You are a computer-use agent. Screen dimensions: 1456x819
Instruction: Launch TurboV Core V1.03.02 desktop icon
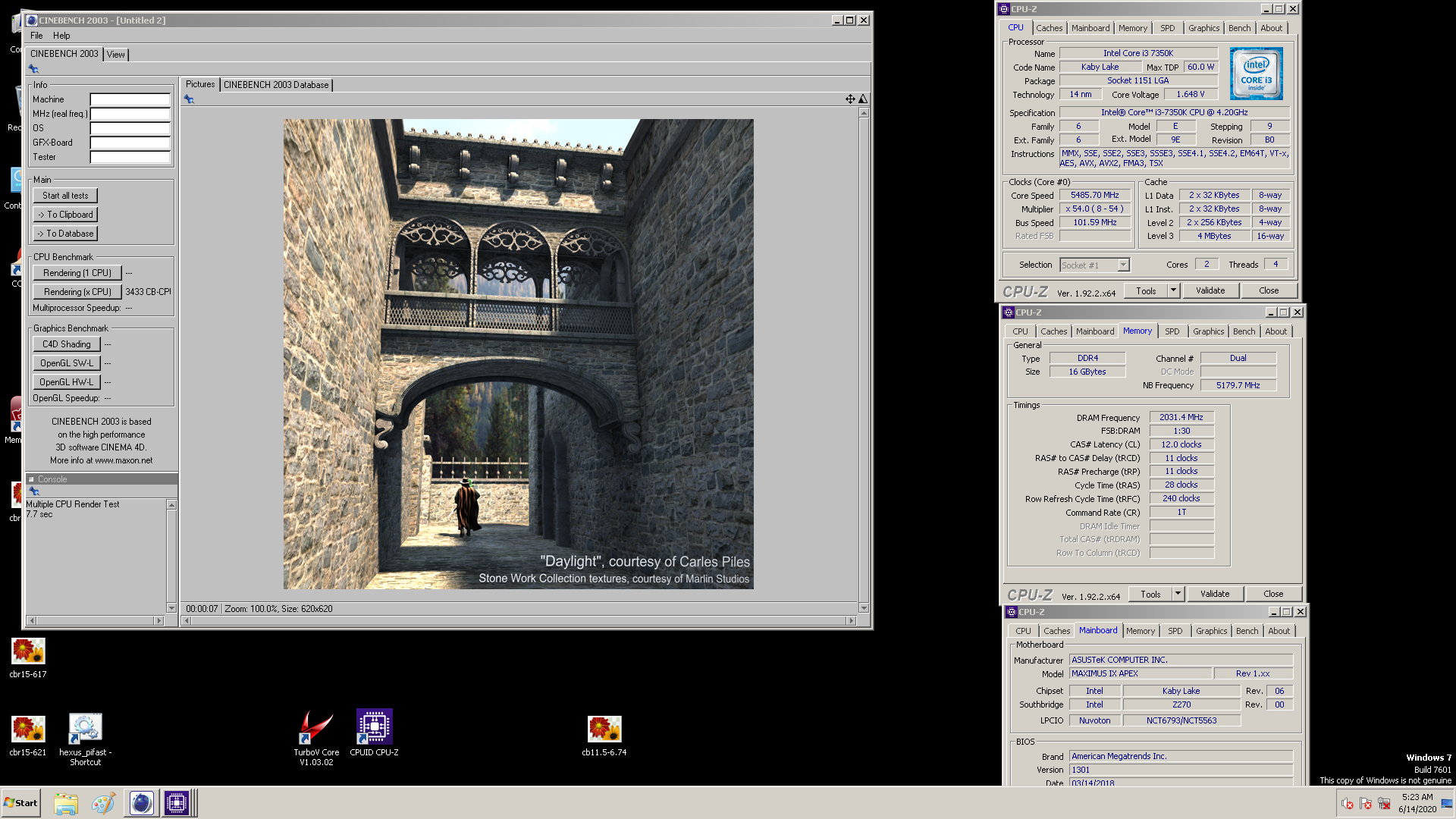316,738
